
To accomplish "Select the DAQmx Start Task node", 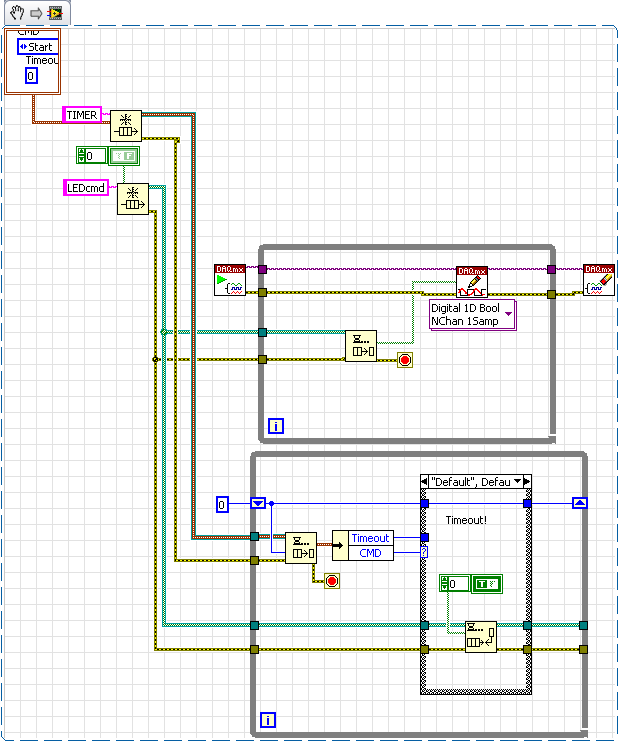I will tap(231, 281).
